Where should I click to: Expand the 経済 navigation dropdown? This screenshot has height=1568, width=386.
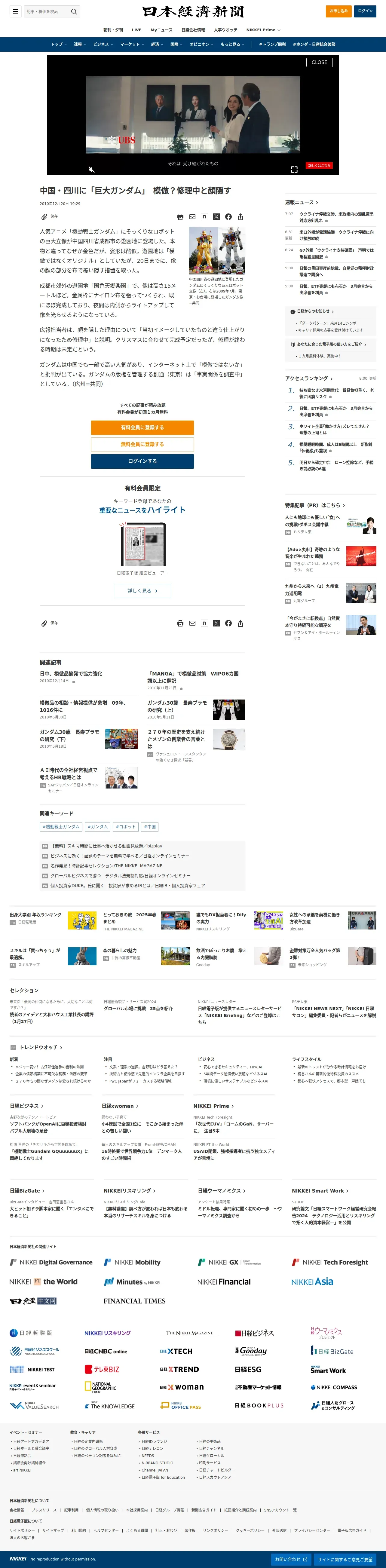coord(157,44)
